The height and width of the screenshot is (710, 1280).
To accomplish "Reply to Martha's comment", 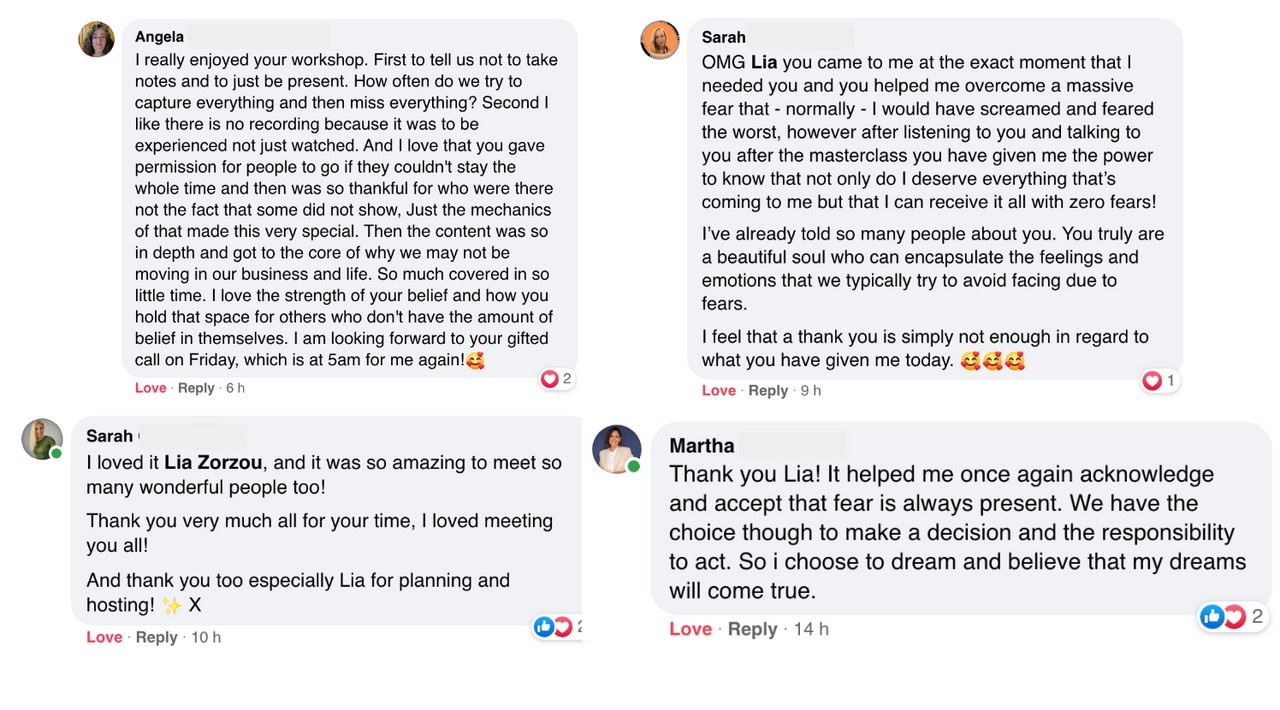I will point(752,629).
